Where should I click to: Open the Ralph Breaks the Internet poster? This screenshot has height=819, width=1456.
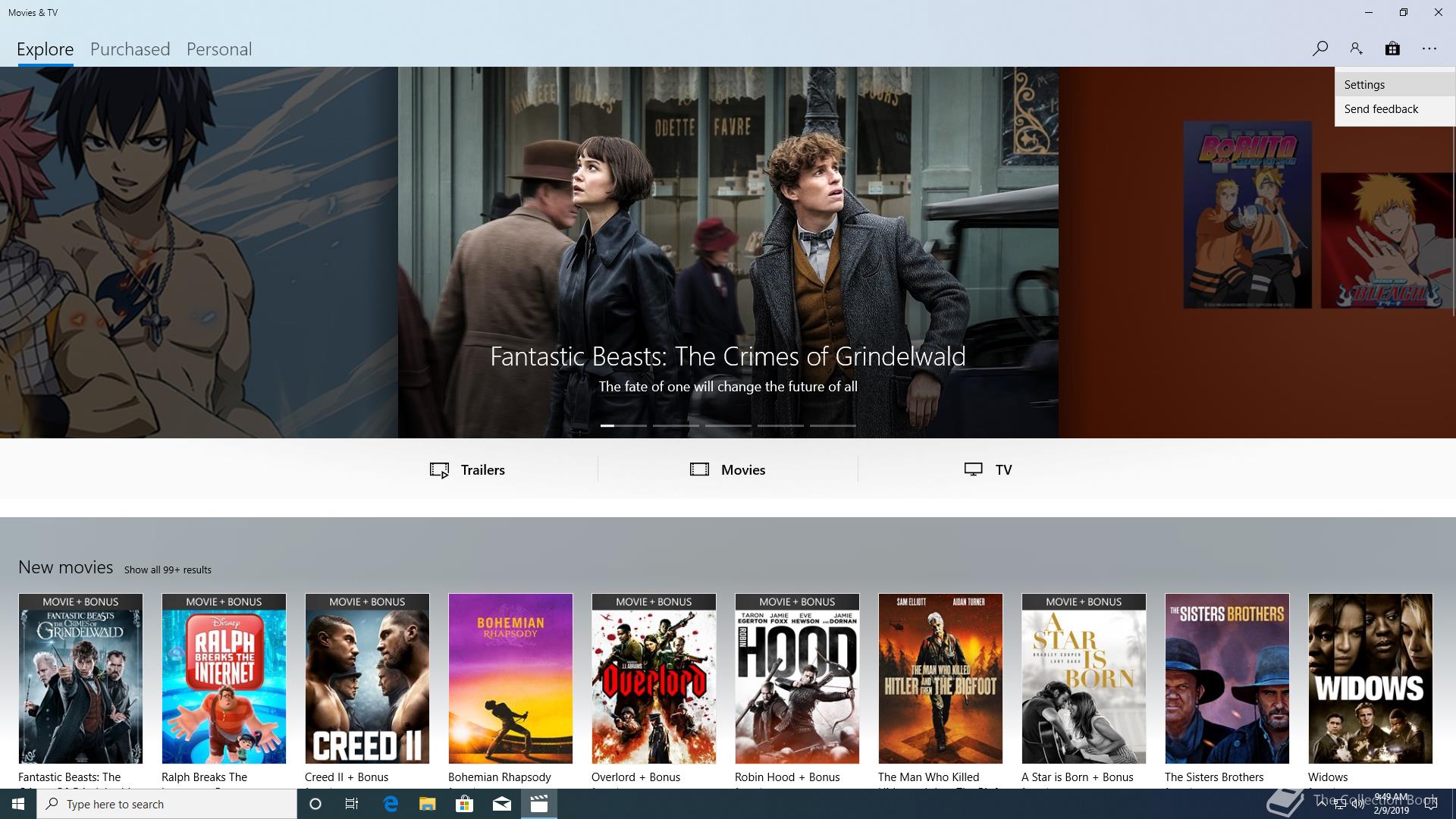coord(224,679)
